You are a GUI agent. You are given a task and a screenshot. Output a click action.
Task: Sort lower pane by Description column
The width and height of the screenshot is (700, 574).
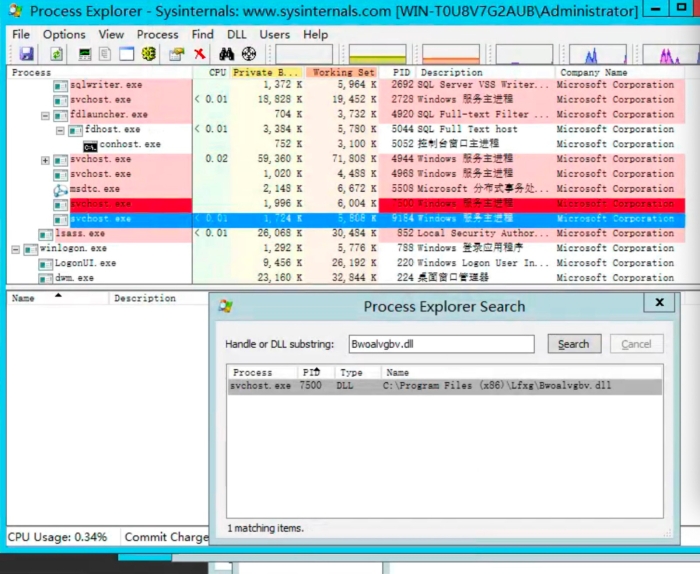point(158,298)
